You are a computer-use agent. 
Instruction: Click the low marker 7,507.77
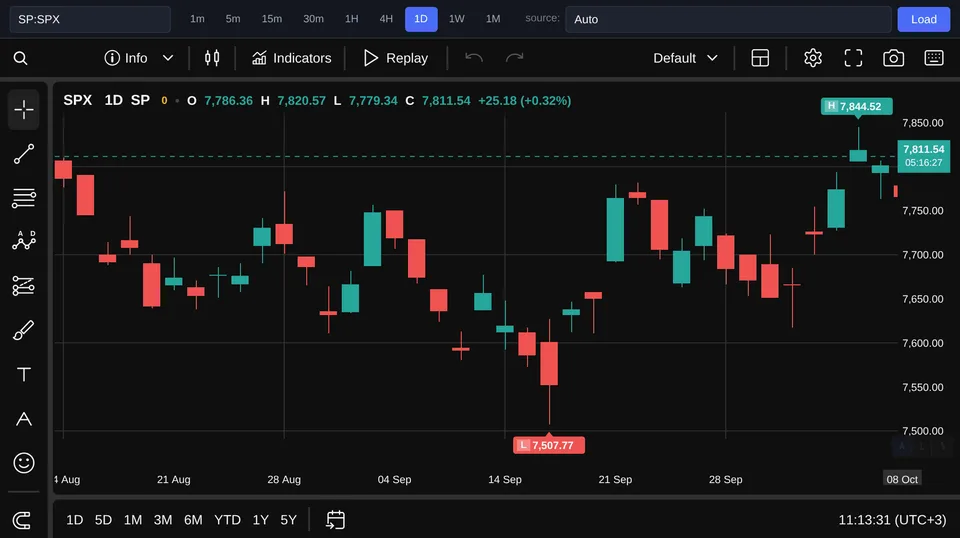click(549, 445)
